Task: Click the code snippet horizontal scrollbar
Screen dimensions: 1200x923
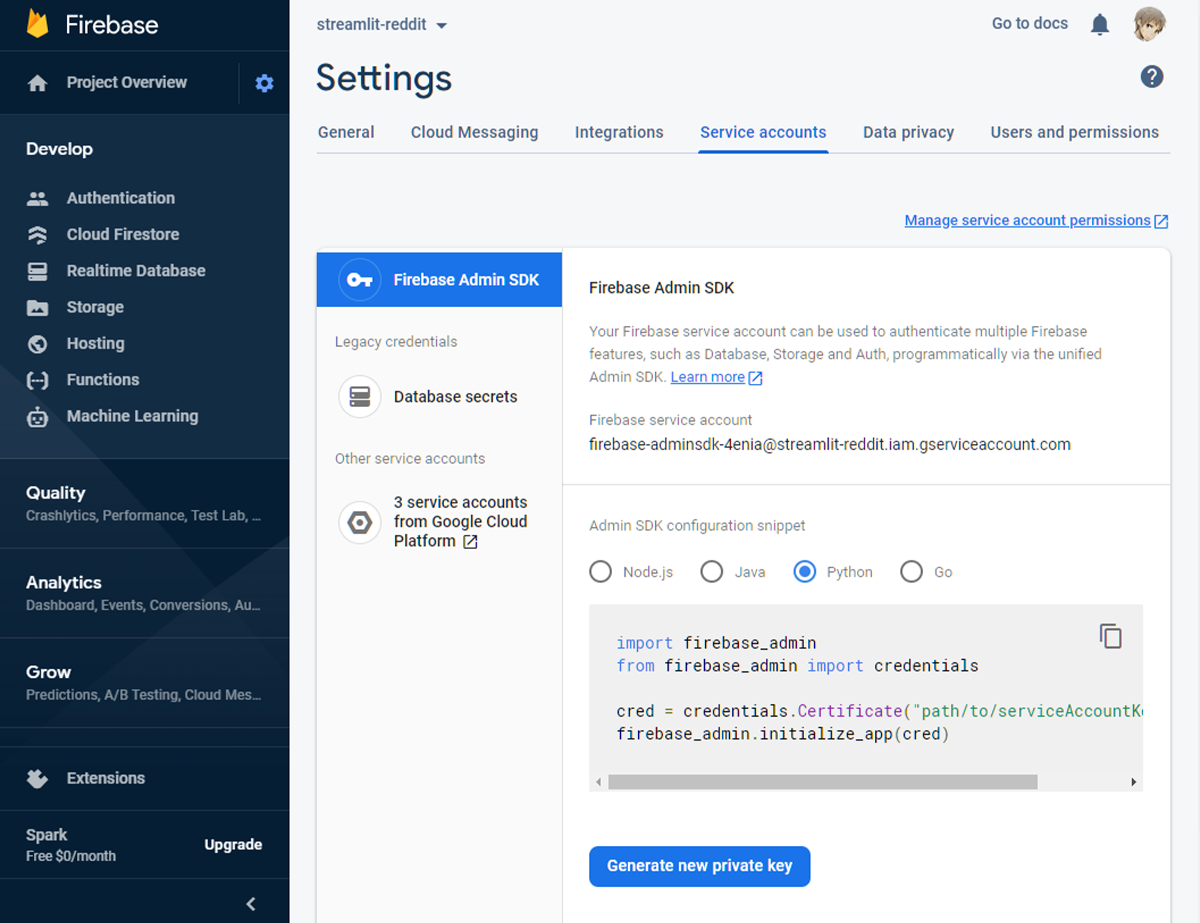Action: (x=822, y=782)
